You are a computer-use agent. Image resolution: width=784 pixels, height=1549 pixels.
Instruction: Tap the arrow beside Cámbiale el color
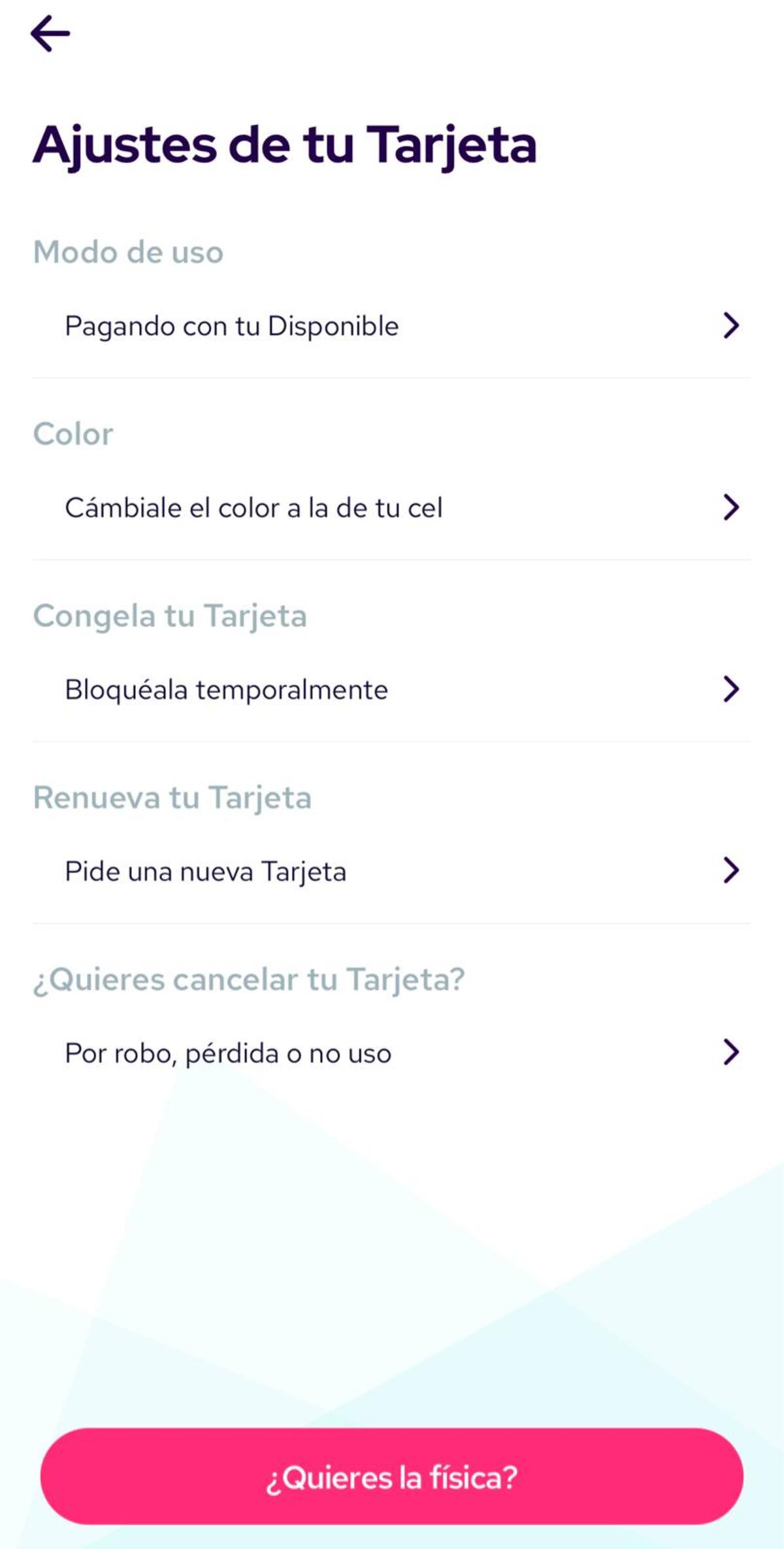[x=731, y=507]
